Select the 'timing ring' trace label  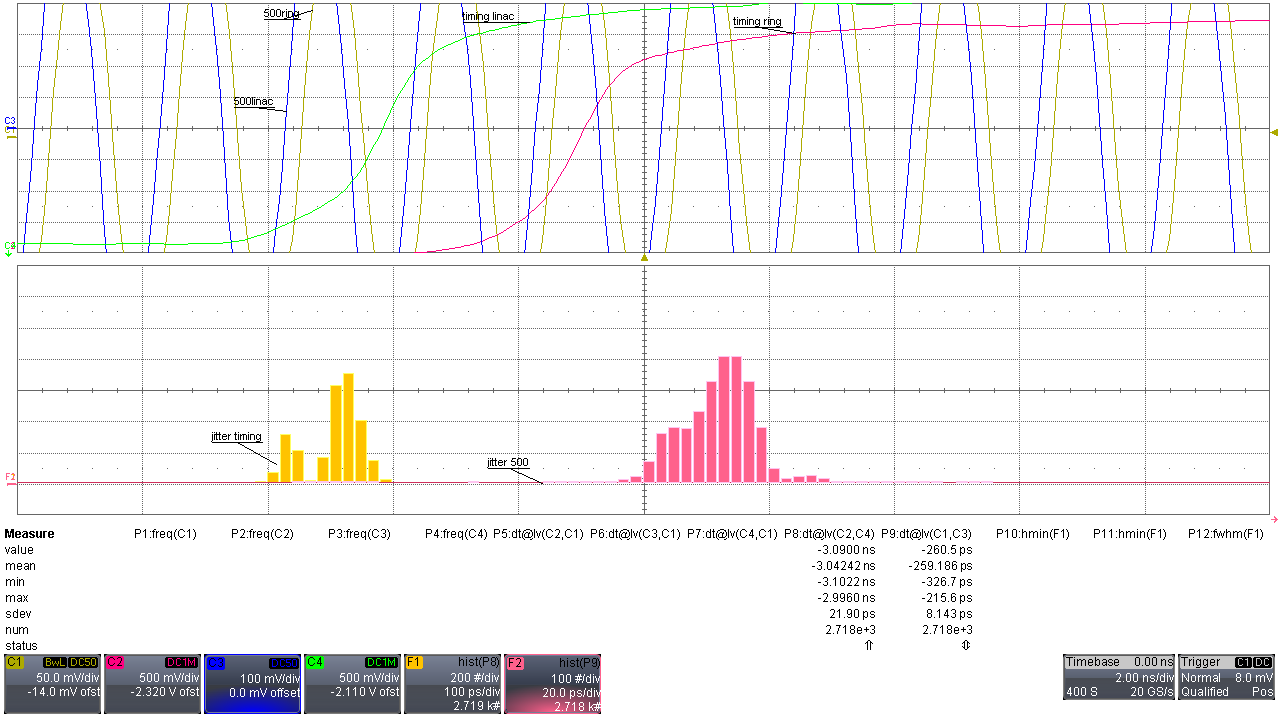(757, 21)
